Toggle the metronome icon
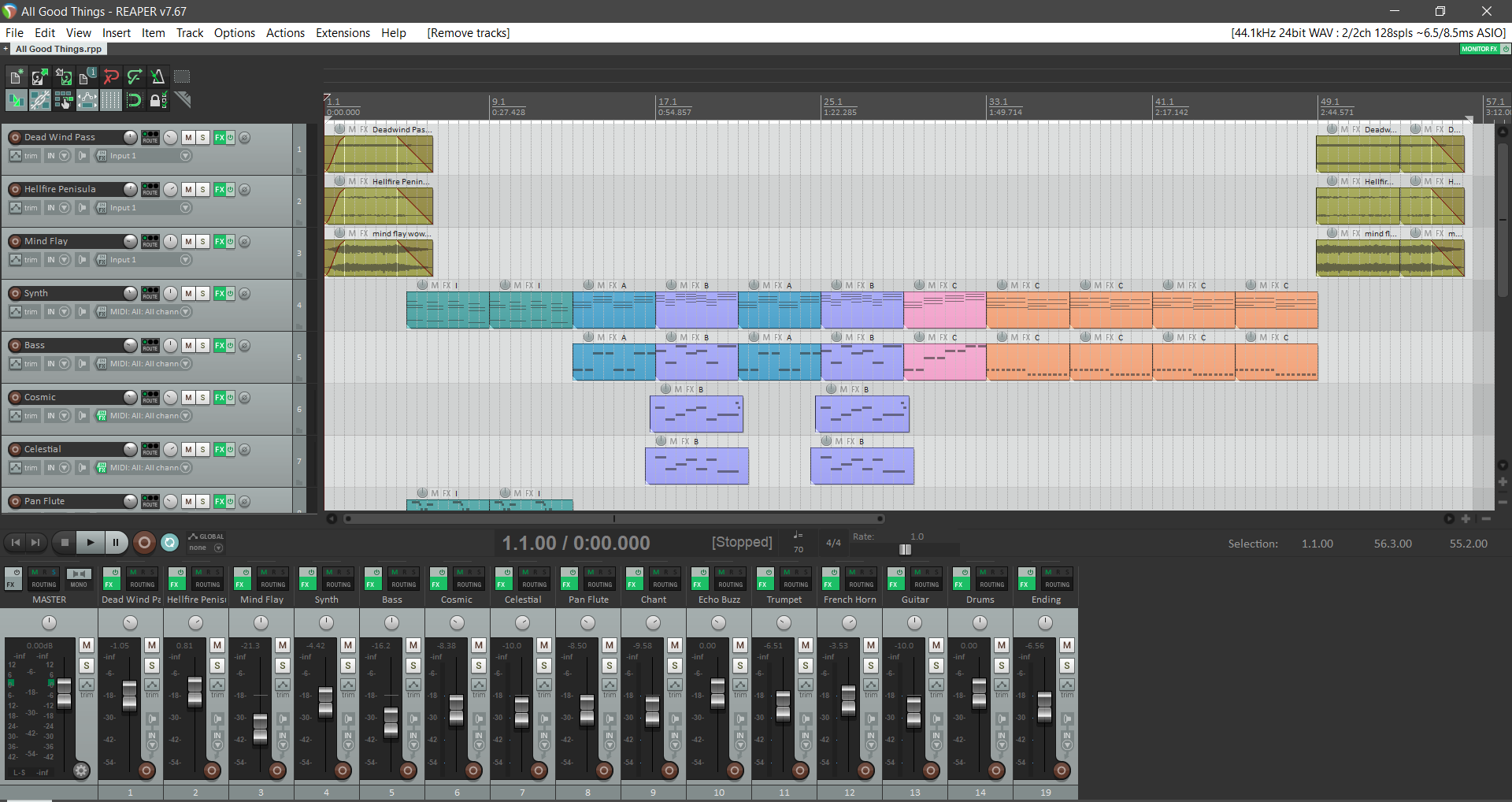This screenshot has width=1512, height=802. [x=157, y=76]
